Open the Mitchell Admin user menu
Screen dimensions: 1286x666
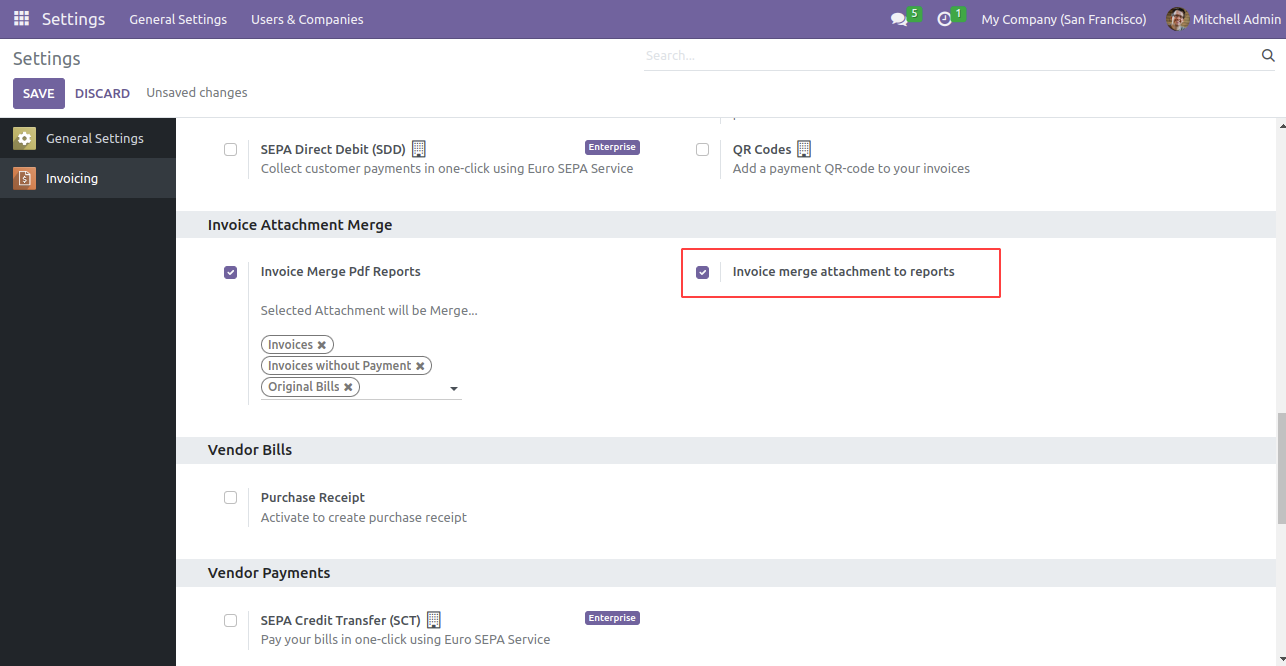pos(1223,19)
